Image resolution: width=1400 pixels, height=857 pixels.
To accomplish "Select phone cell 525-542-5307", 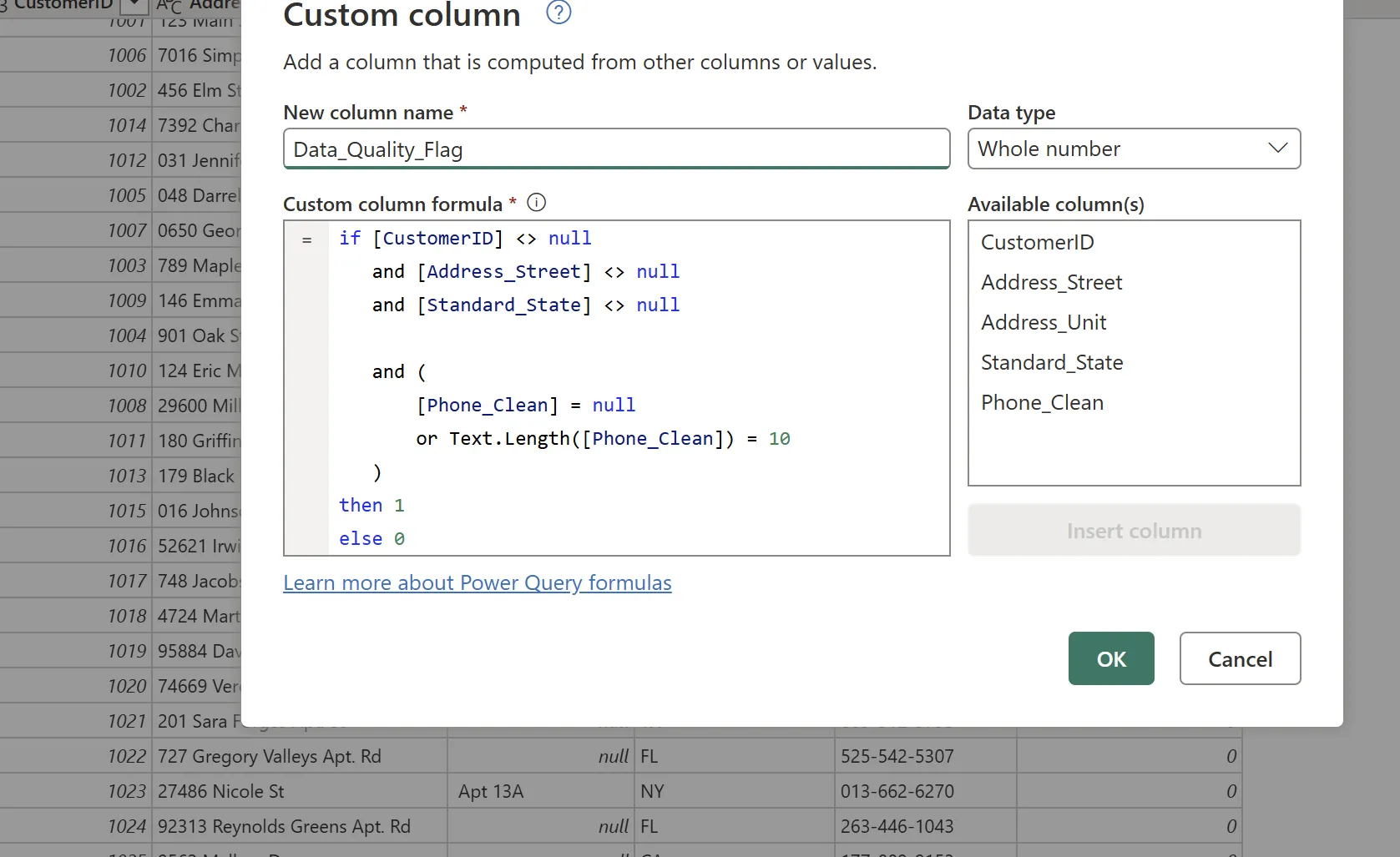I will click(925, 756).
